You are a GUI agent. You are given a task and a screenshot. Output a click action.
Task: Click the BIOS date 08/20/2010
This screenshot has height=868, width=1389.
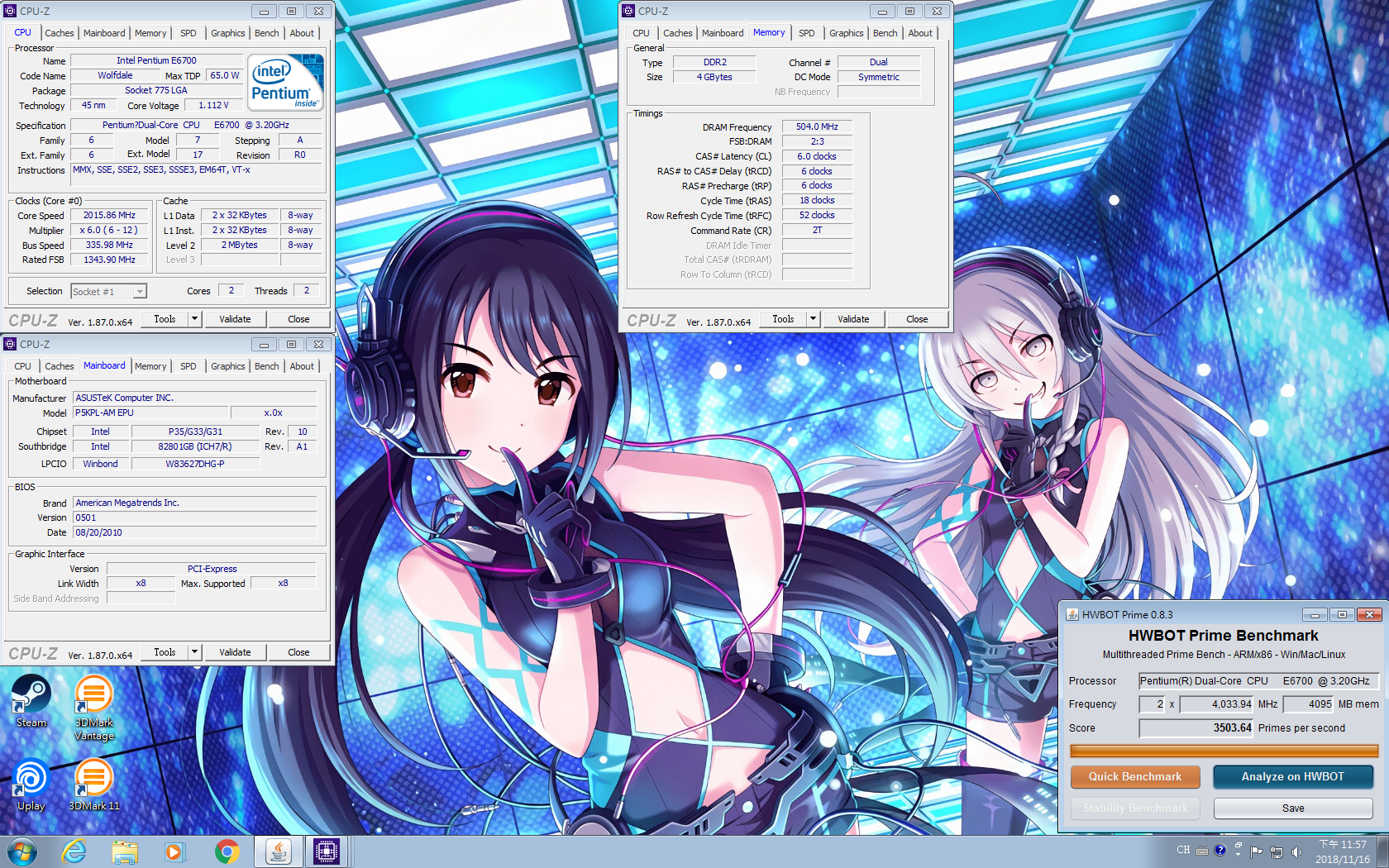point(195,533)
